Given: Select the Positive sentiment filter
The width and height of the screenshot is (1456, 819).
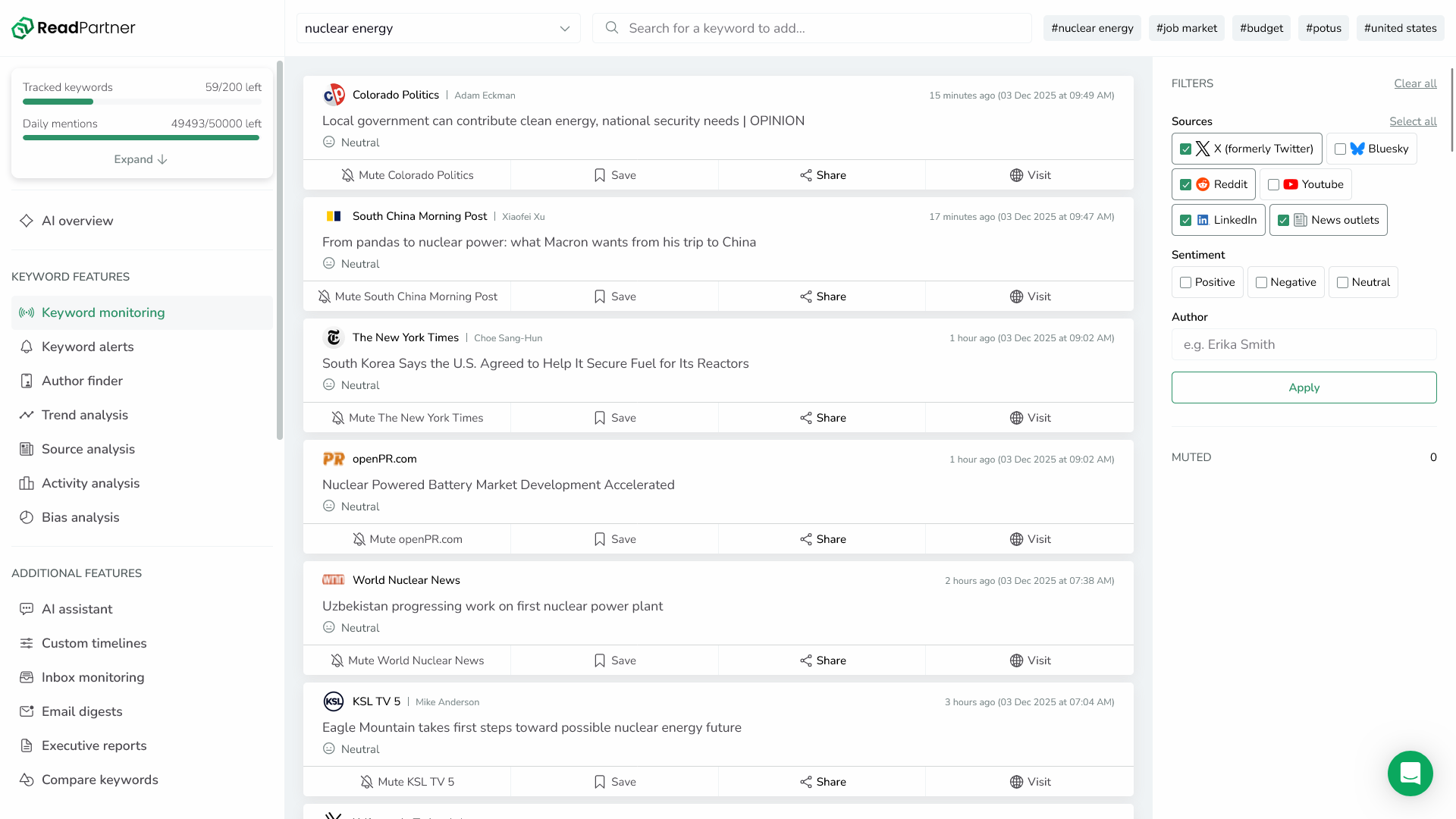Looking at the screenshot, I should pyautogui.click(x=1187, y=281).
